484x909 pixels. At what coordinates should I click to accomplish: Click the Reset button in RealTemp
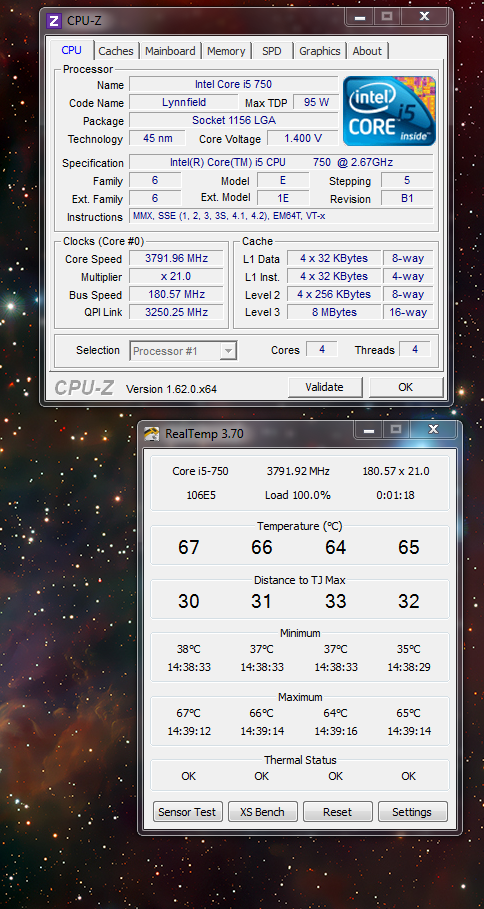pos(337,812)
